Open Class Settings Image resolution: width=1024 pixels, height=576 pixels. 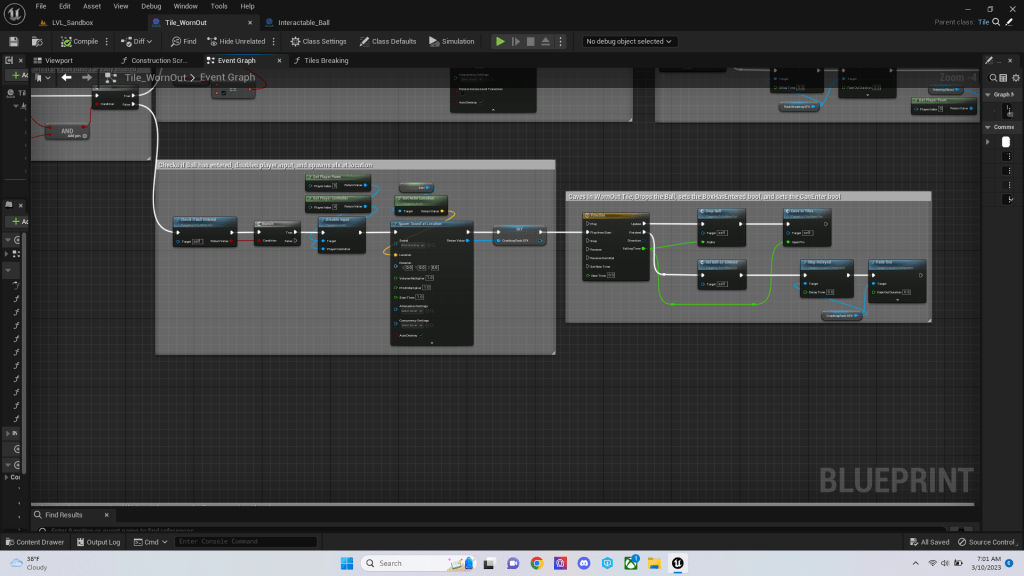318,41
